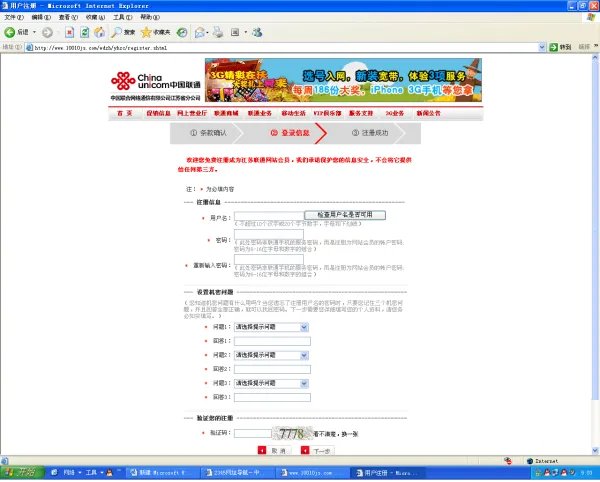Refresh the page using the toolbar Refresh icon

click(85, 33)
